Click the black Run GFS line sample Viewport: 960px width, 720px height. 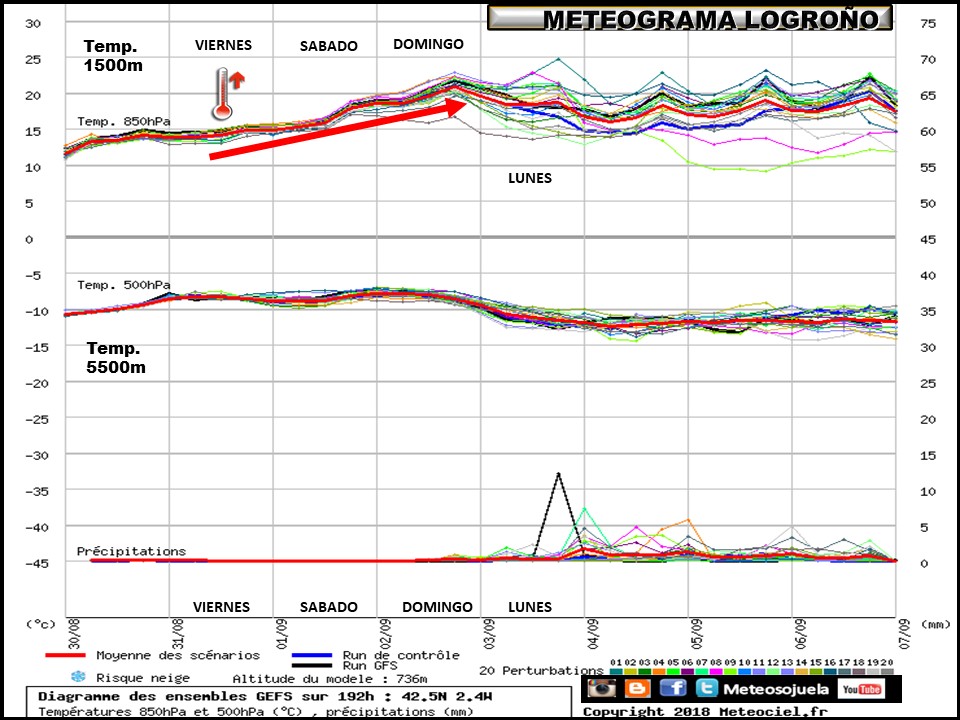[312, 664]
